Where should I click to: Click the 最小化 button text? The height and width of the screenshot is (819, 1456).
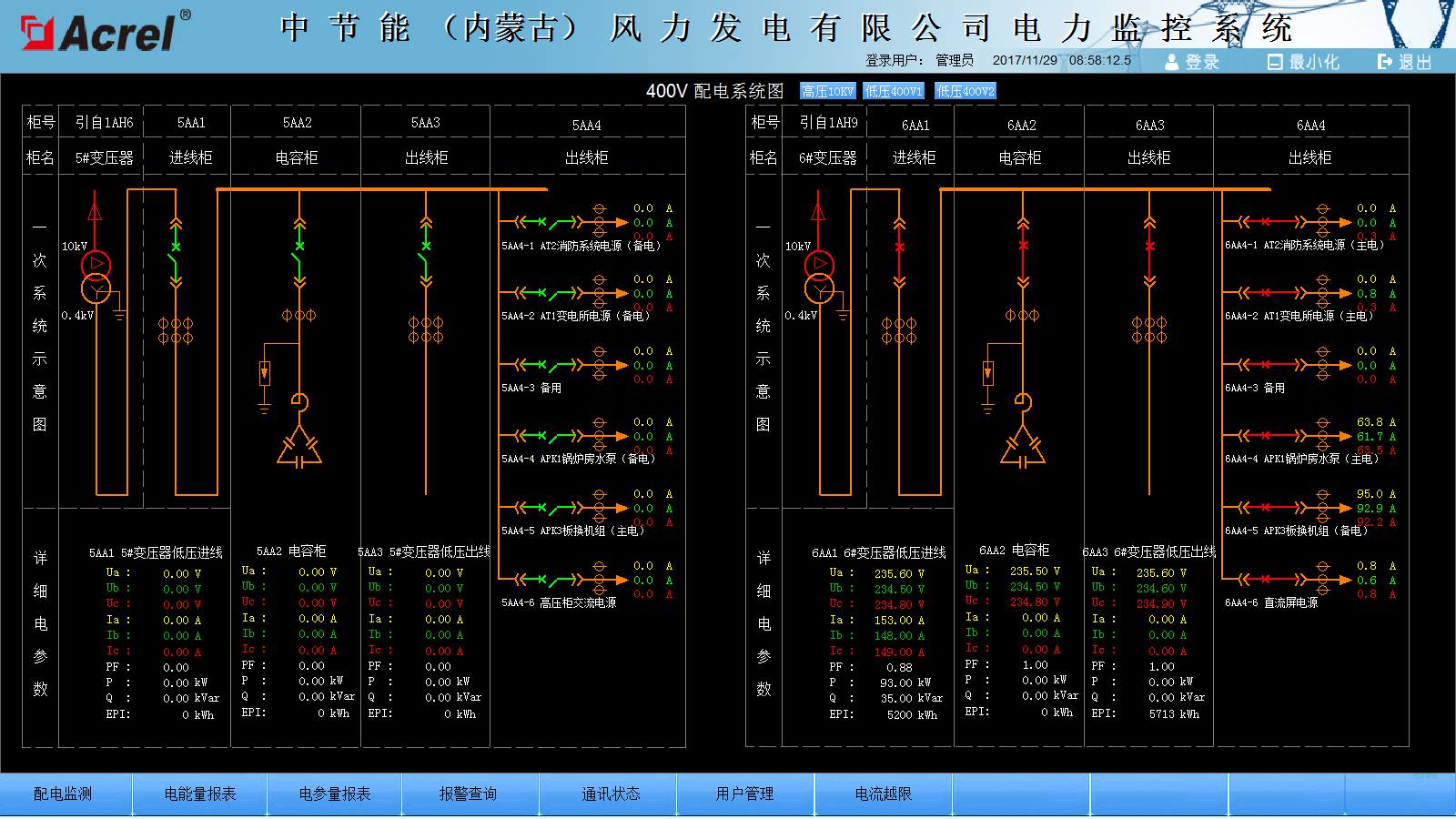[x=1314, y=62]
